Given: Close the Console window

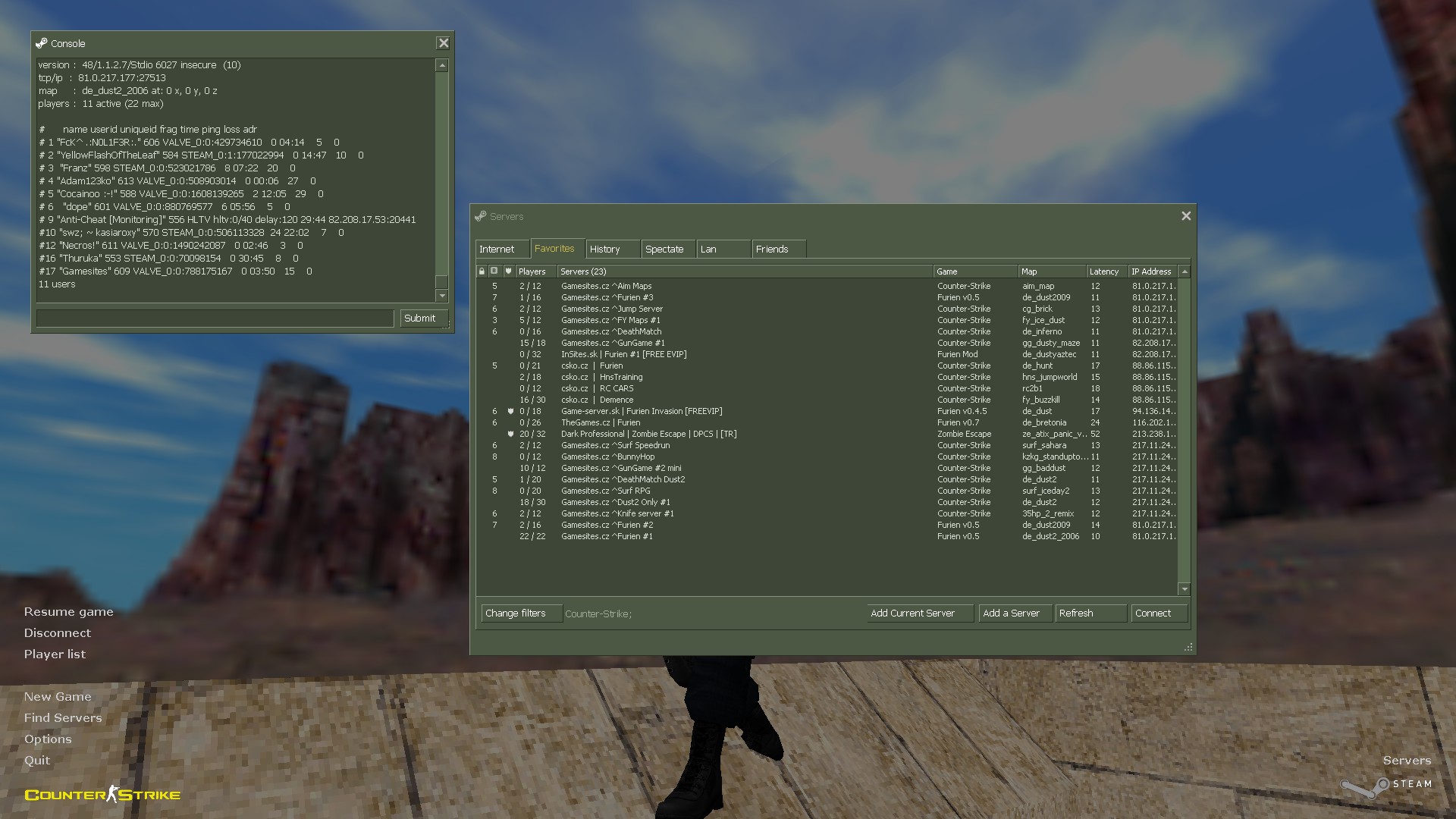Looking at the screenshot, I should point(444,43).
